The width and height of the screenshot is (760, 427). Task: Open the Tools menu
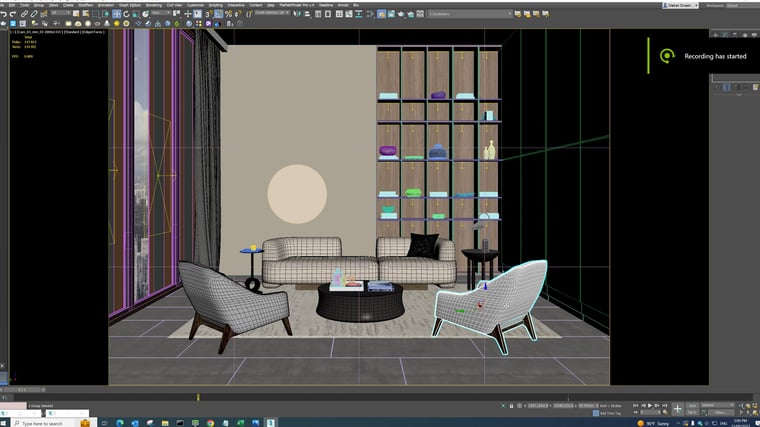coord(24,5)
